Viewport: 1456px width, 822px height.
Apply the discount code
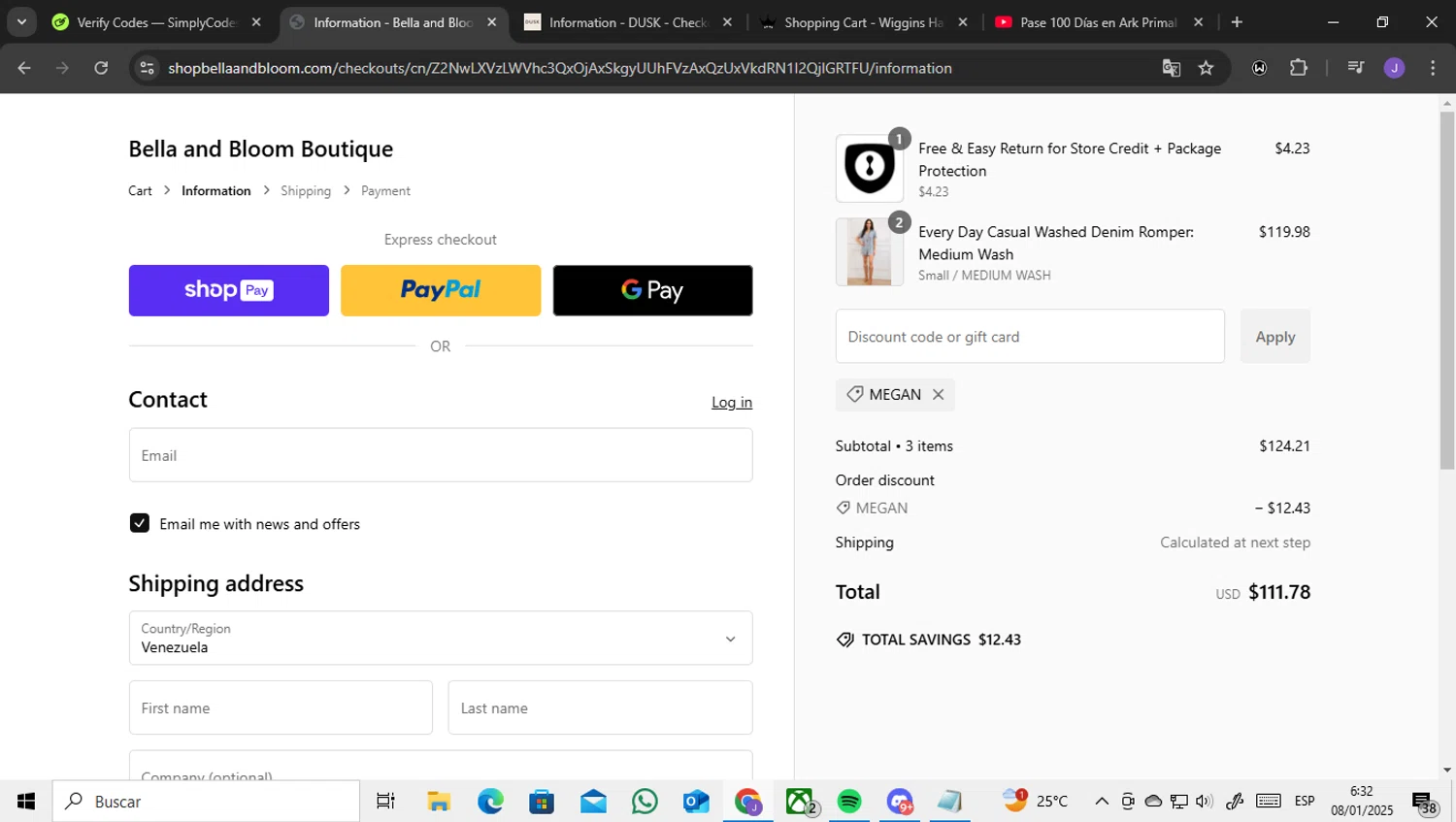pyautogui.click(x=1274, y=337)
